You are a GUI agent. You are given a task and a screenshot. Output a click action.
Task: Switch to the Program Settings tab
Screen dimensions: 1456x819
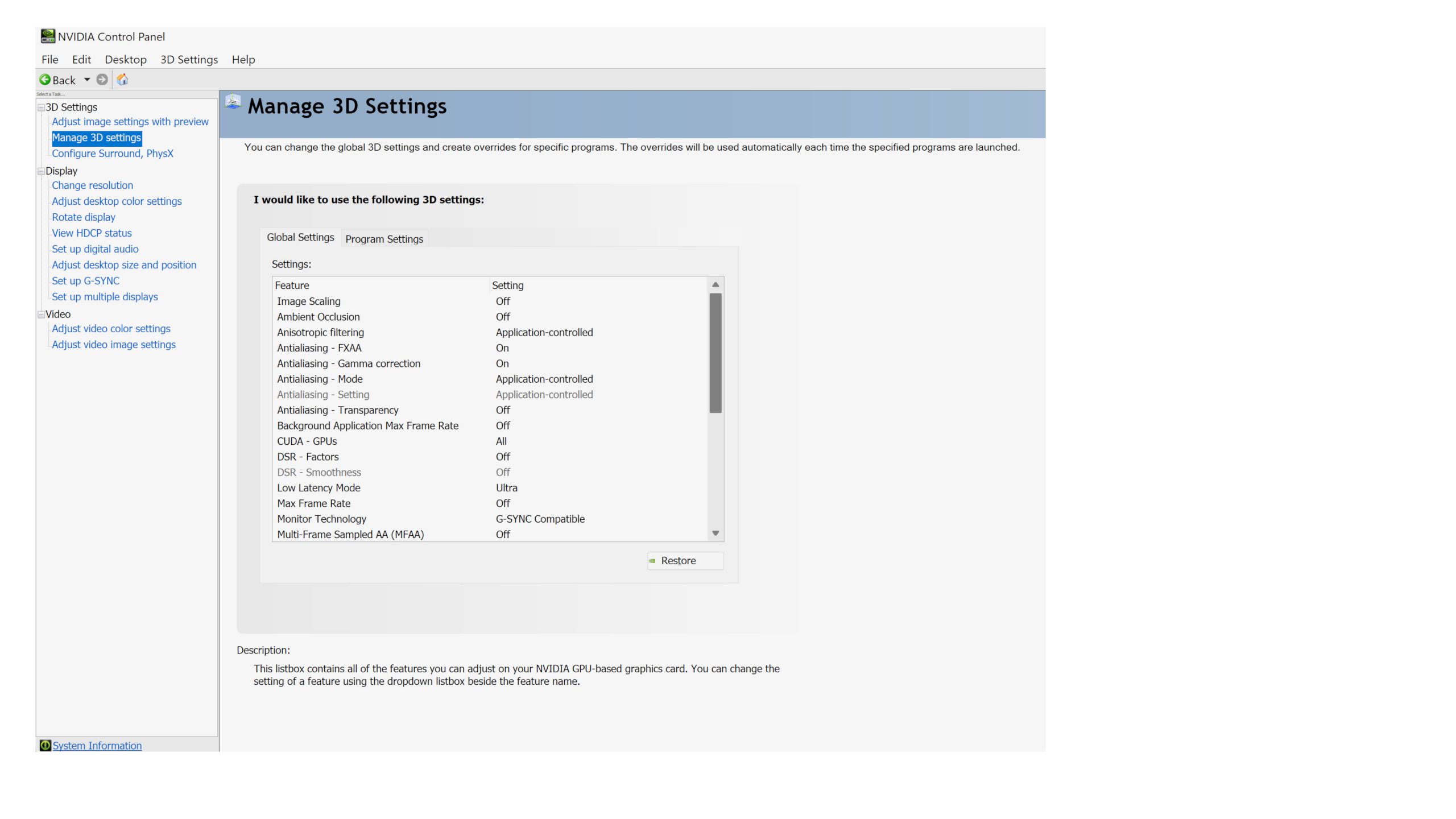tap(384, 239)
